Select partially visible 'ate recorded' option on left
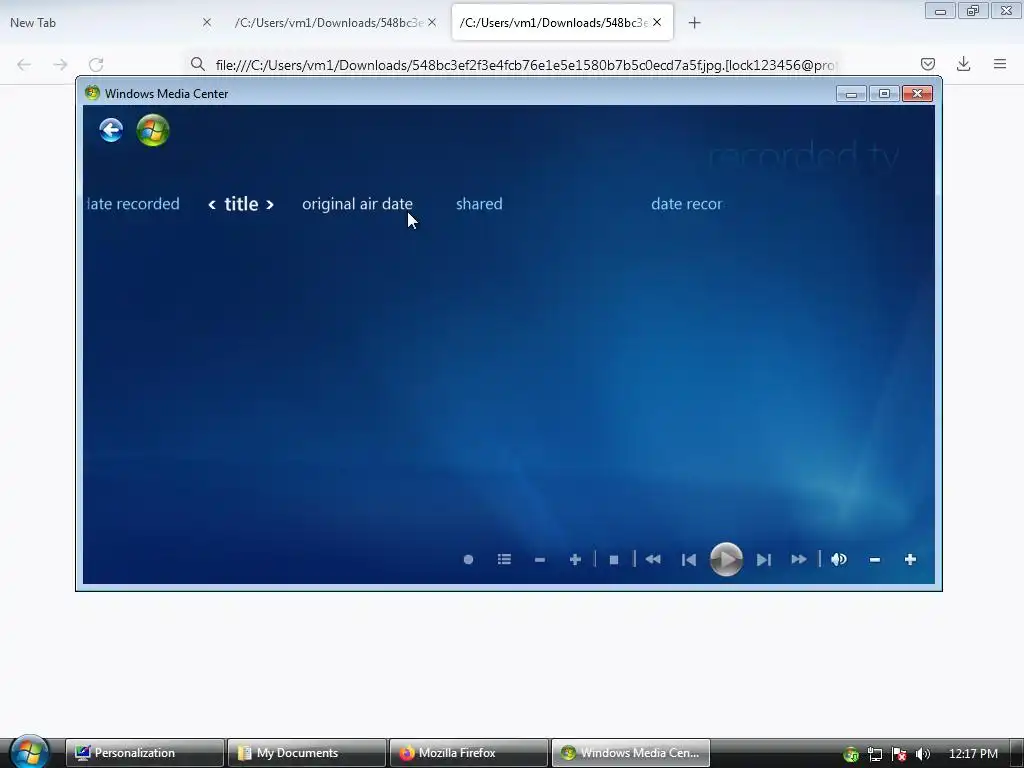The height and width of the screenshot is (768, 1024). 133,204
